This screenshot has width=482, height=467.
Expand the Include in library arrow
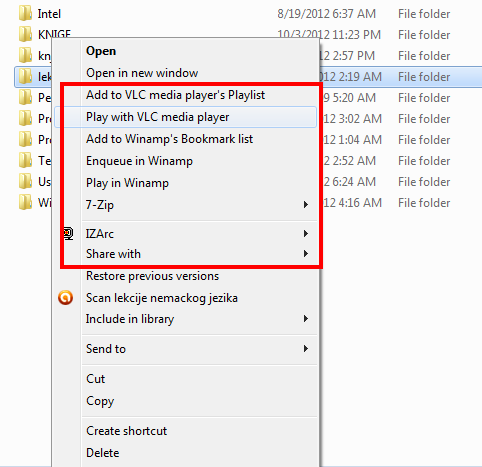click(x=306, y=319)
